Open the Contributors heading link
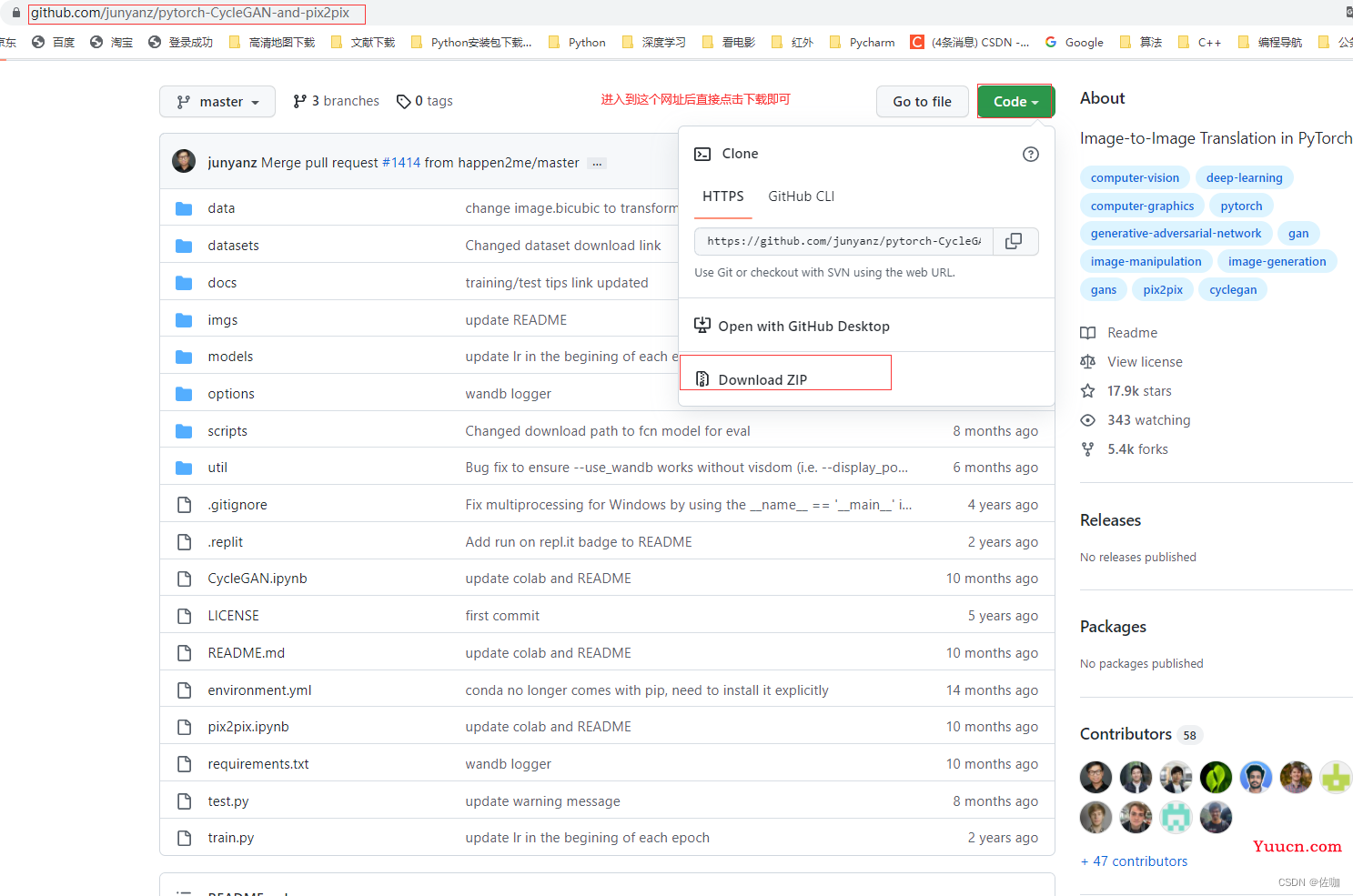This screenshot has height=896, width=1353. pyautogui.click(x=1126, y=734)
